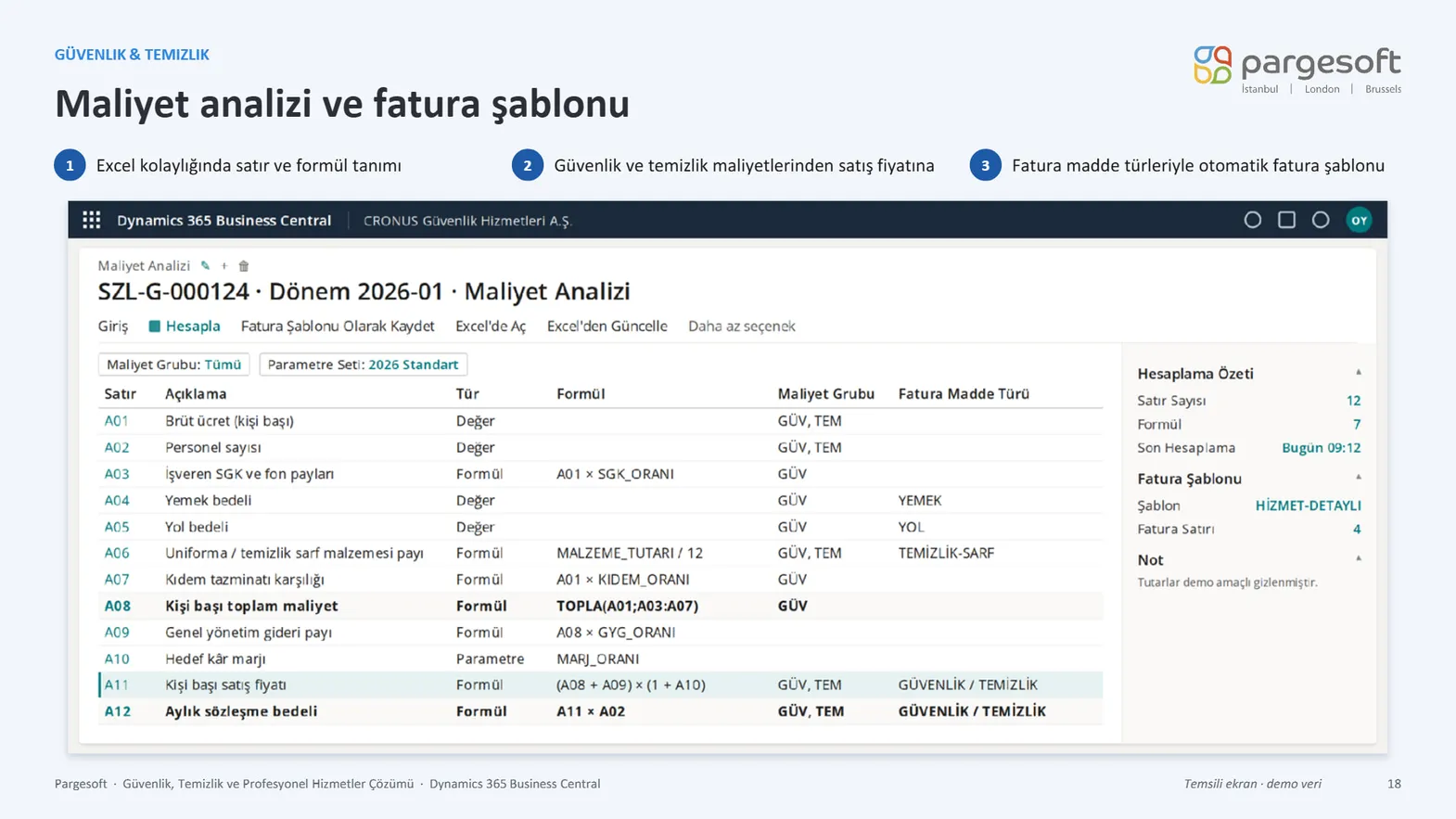This screenshot has width=1456, height=819.
Task: Open the Giriş menu
Action: click(x=113, y=326)
